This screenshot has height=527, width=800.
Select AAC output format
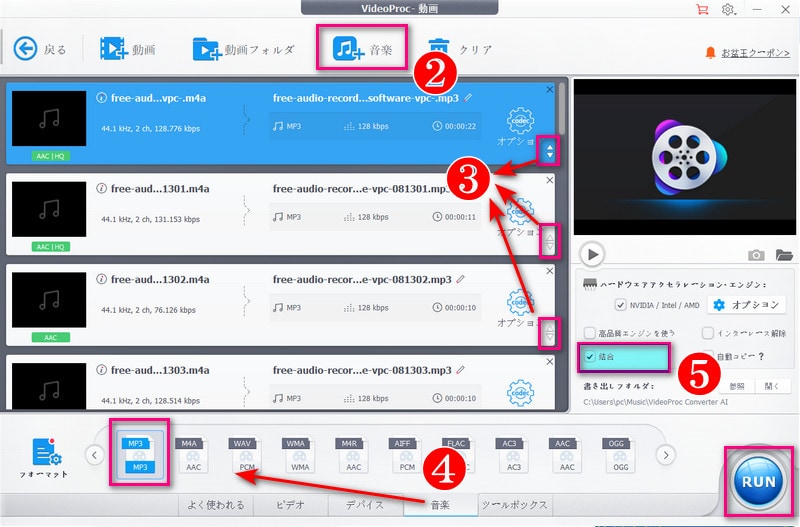pyautogui.click(x=567, y=454)
